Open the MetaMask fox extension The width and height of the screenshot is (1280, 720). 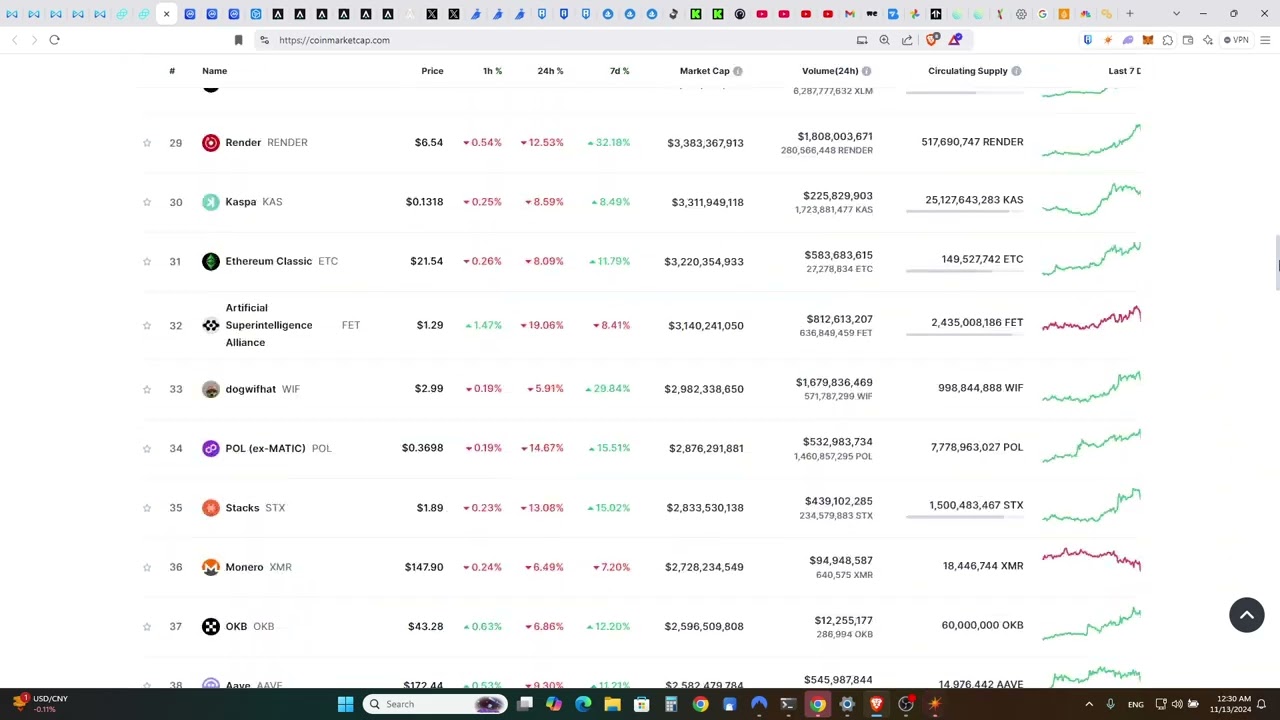(x=1148, y=40)
